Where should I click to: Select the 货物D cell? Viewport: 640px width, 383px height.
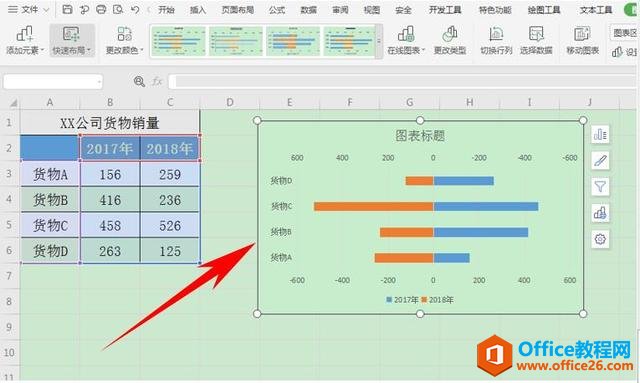[x=50, y=251]
